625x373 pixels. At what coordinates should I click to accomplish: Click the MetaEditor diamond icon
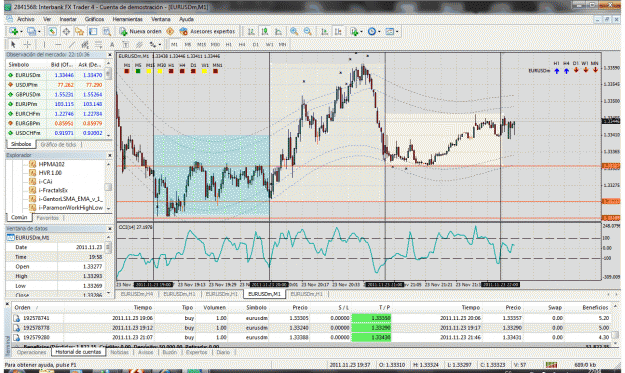pos(170,31)
